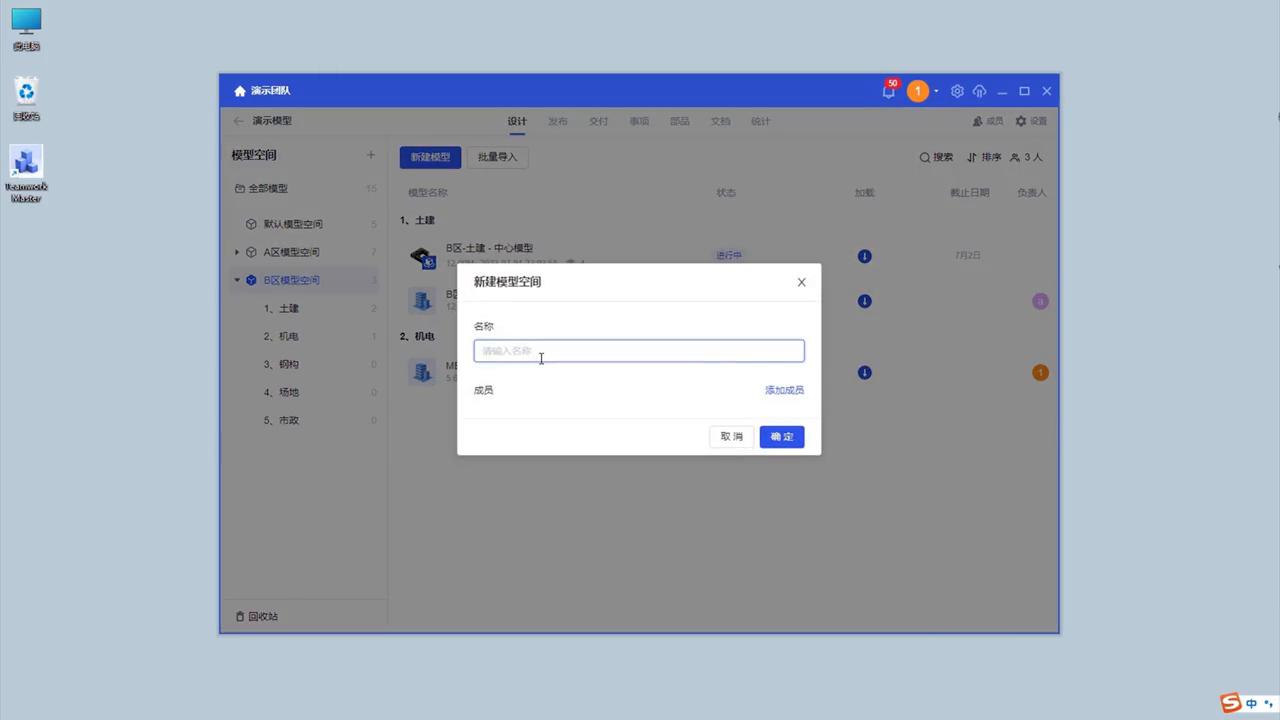The image size is (1280, 720).
Task: Click the 状态 column header
Action: click(726, 193)
